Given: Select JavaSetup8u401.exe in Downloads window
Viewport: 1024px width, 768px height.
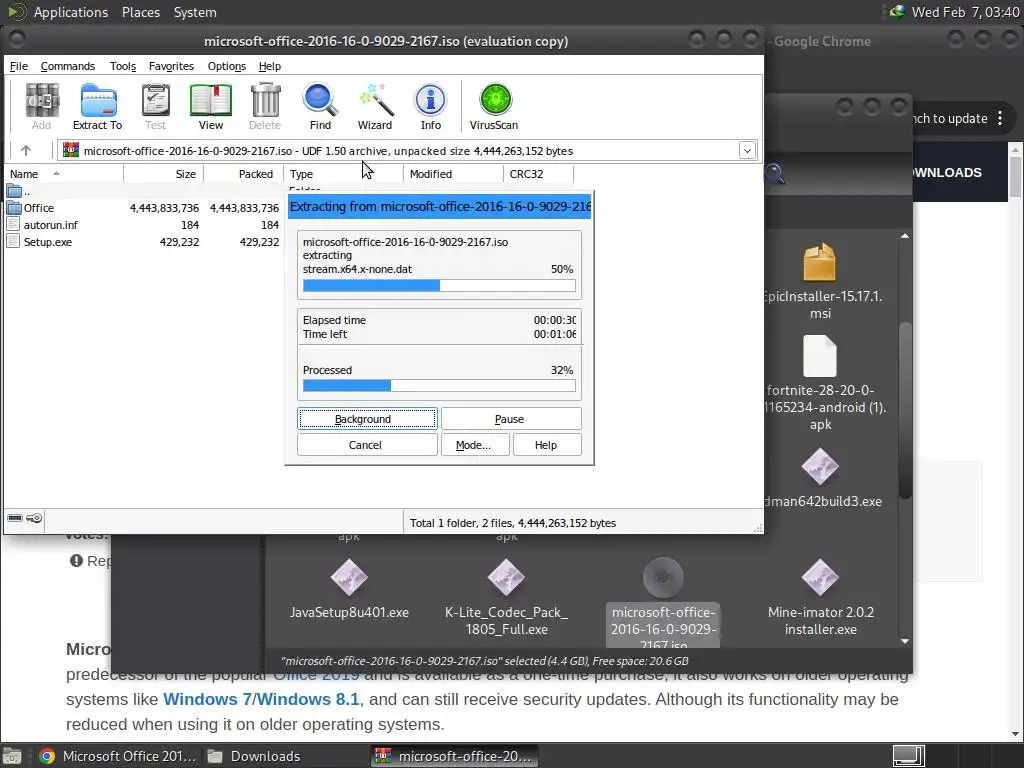Looking at the screenshot, I should tap(349, 589).
